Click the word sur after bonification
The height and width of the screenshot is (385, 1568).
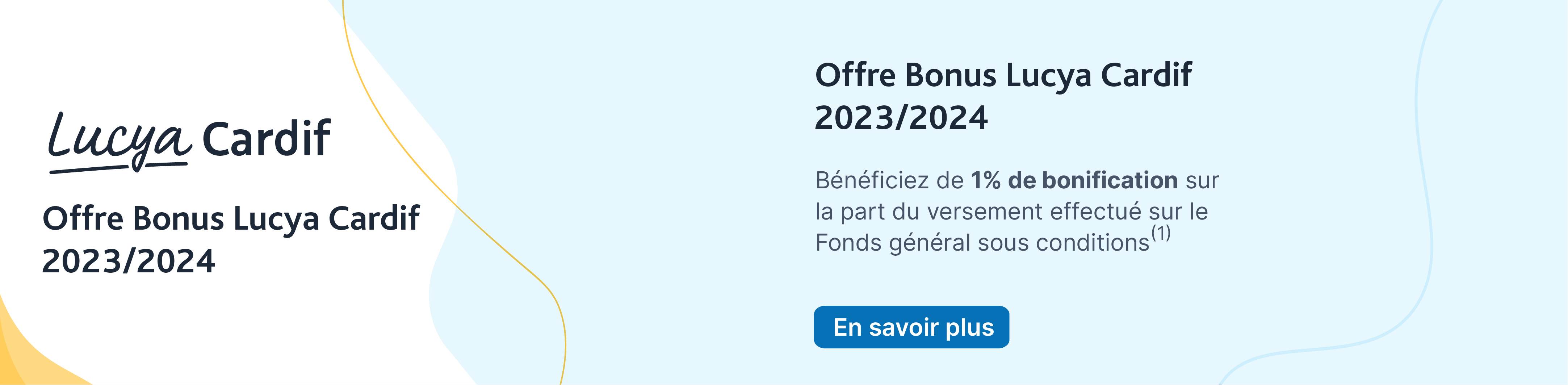(x=1202, y=181)
